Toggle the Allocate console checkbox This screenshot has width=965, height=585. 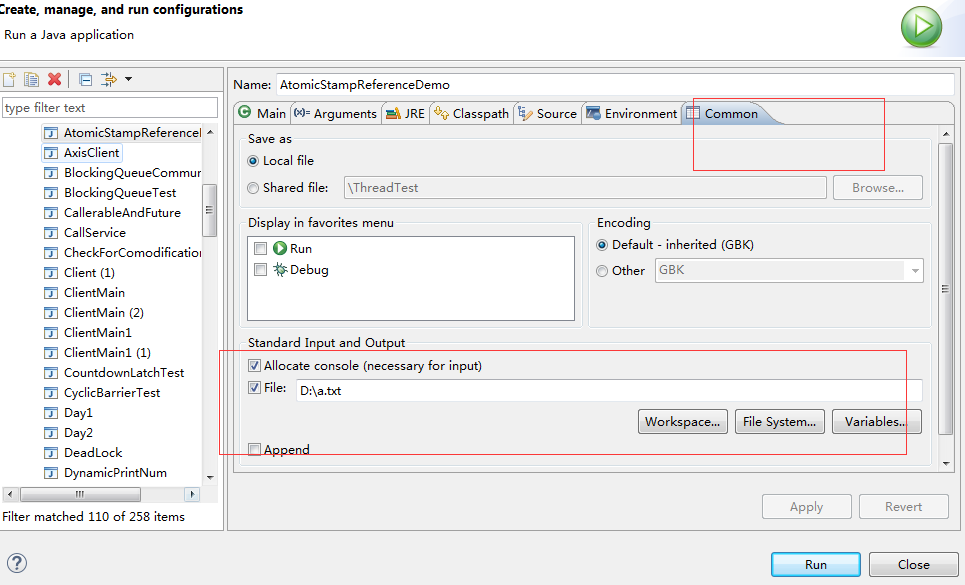(254, 365)
